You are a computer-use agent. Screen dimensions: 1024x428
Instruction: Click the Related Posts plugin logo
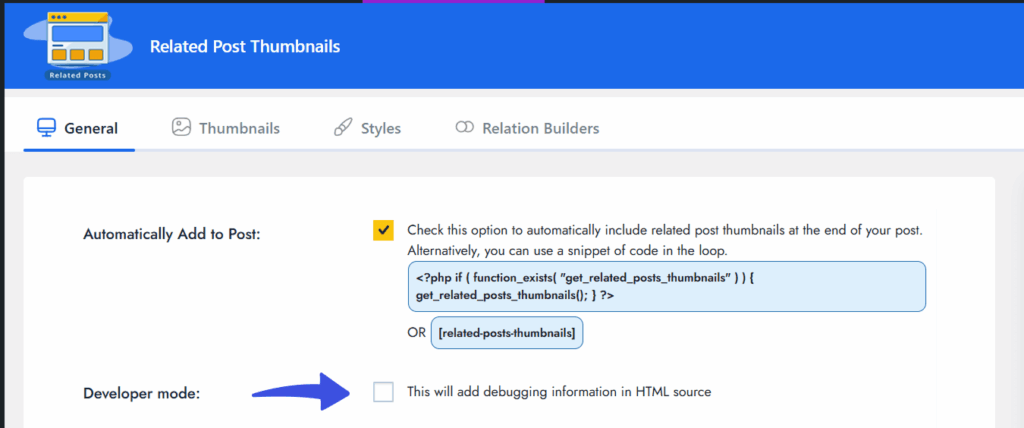tap(78, 46)
